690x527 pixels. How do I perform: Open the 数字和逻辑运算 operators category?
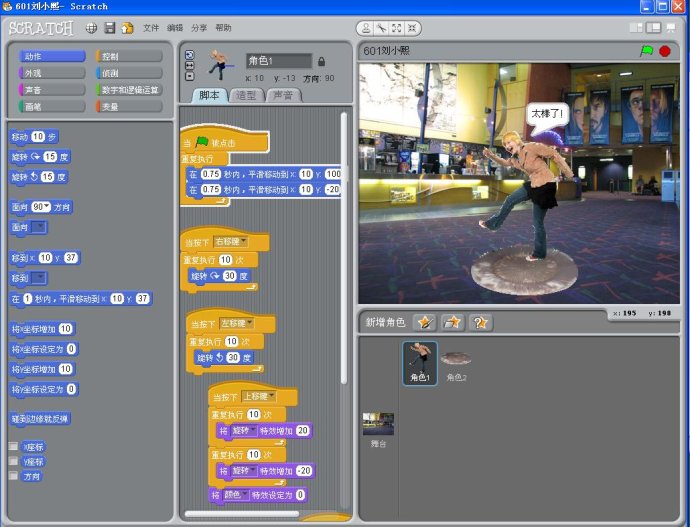(x=129, y=90)
